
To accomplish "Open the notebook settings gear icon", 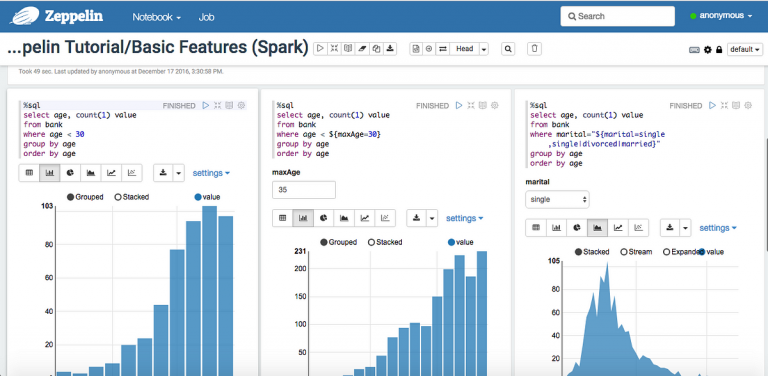I will pyautogui.click(x=707, y=49).
